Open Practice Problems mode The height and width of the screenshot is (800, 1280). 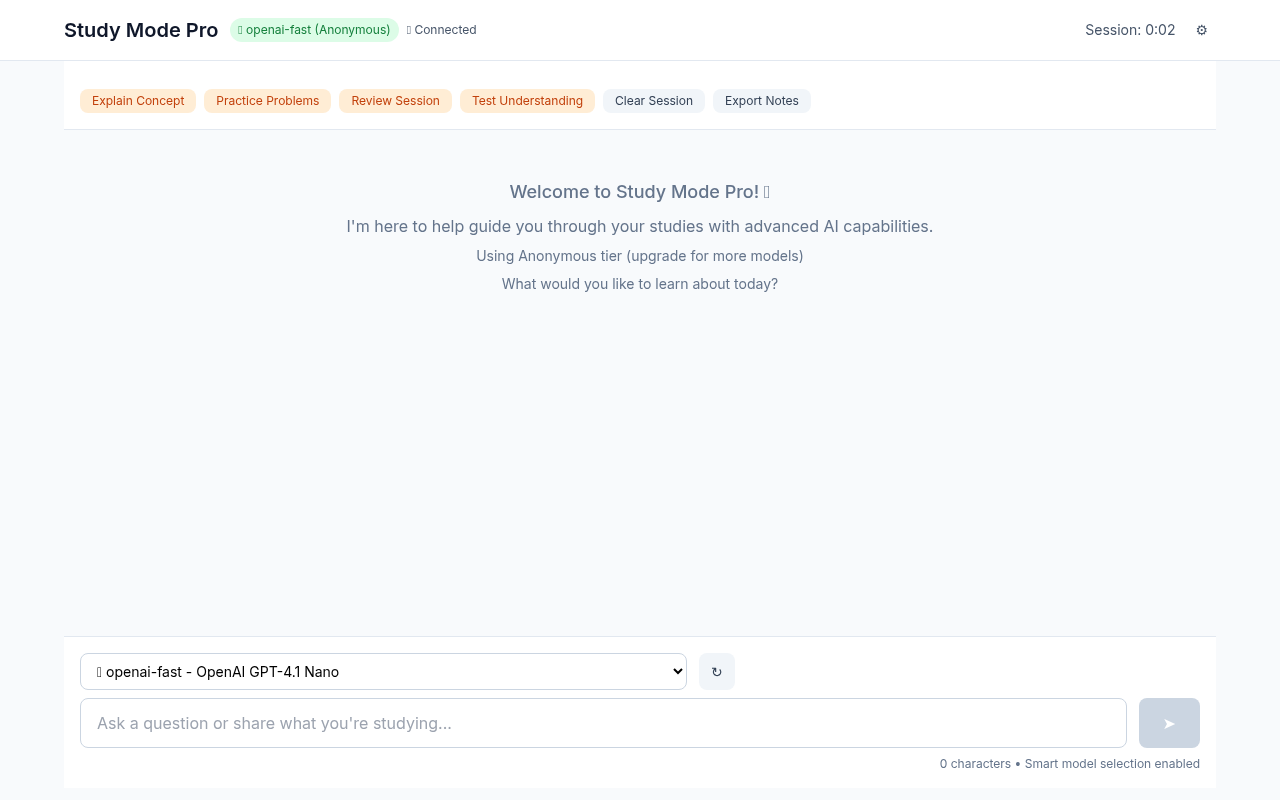(x=267, y=101)
